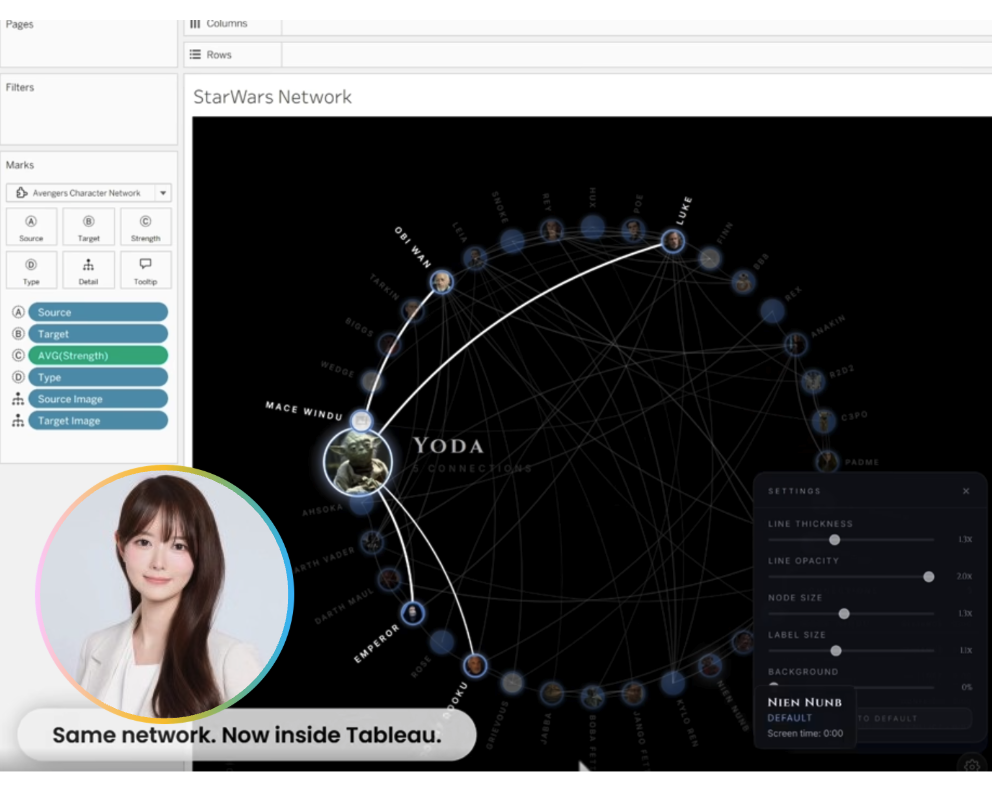992x792 pixels.
Task: Click the presenter's circular webcam thumbnail
Action: tap(164, 593)
